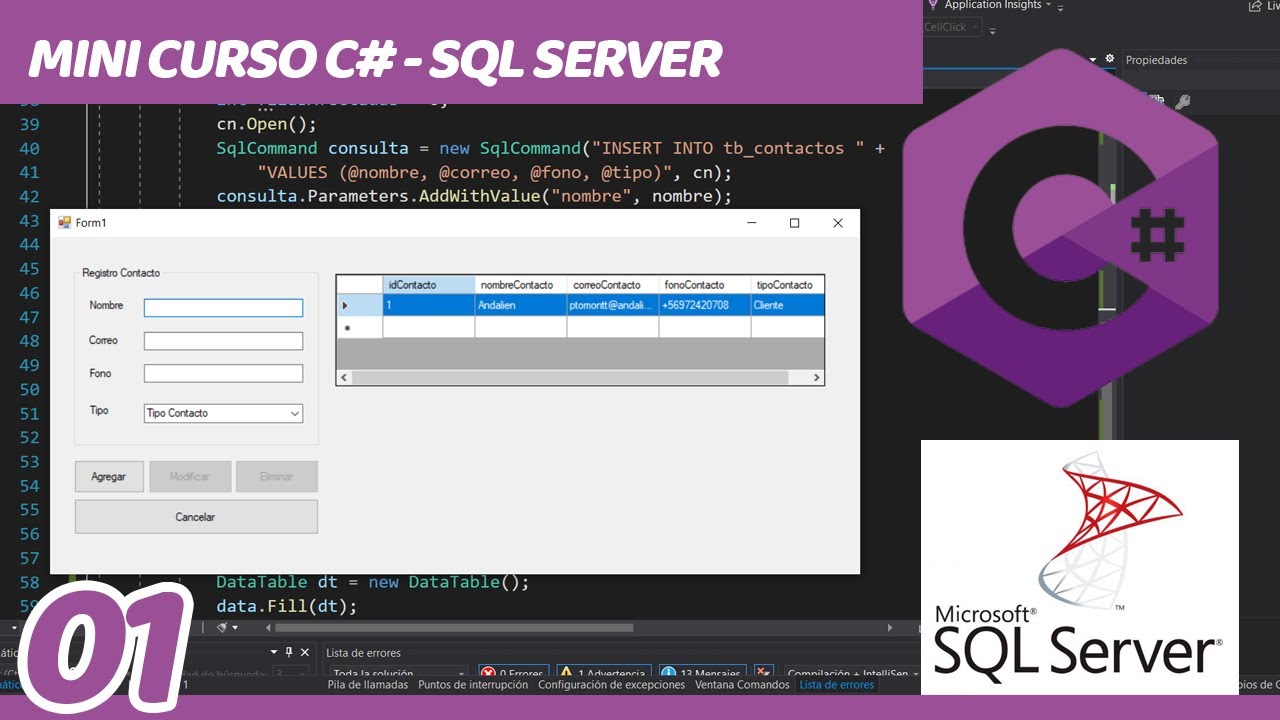
Task: Select the ptomontt@andali... email cell
Action: click(x=613, y=305)
